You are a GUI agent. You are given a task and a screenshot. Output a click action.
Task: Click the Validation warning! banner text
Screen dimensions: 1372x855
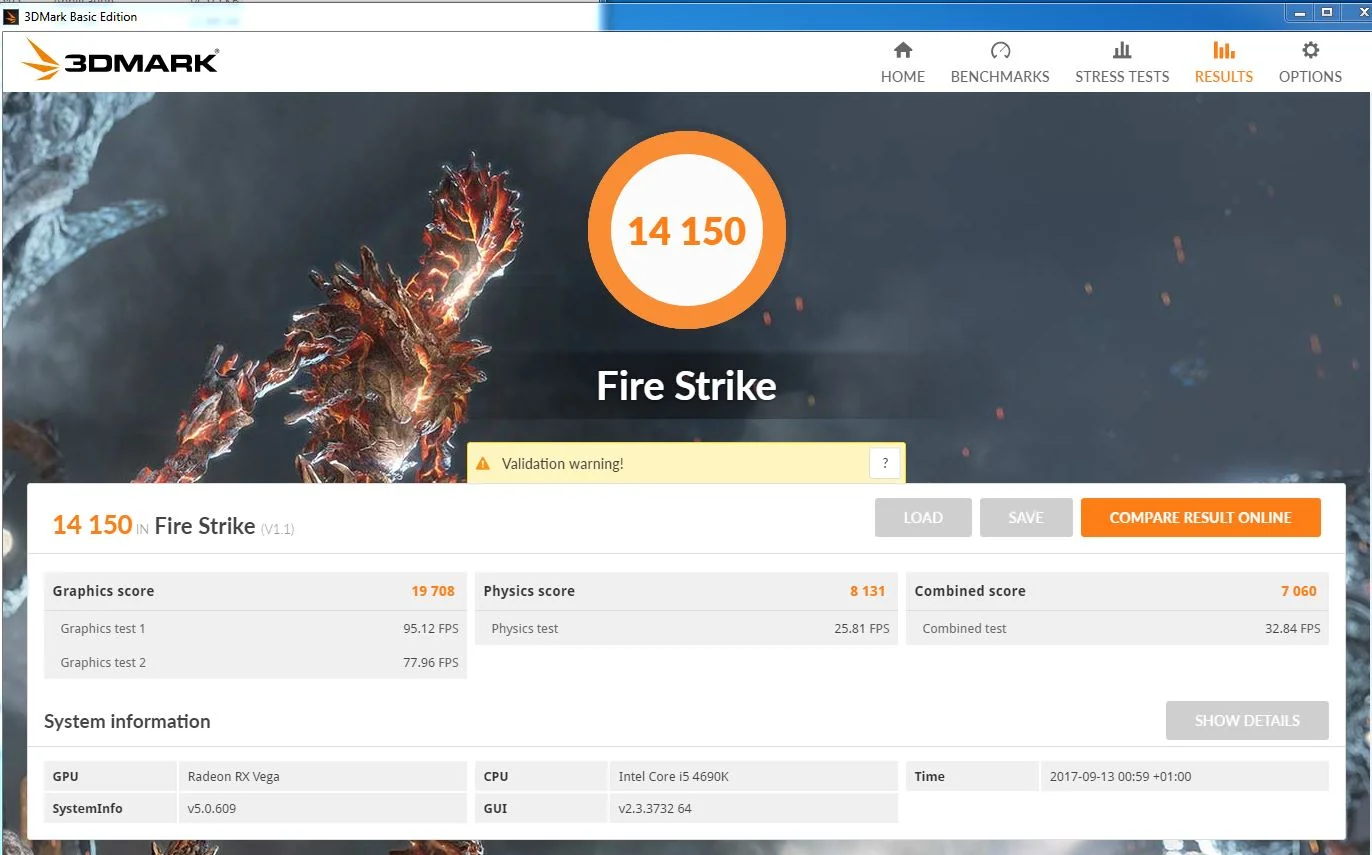click(x=562, y=464)
